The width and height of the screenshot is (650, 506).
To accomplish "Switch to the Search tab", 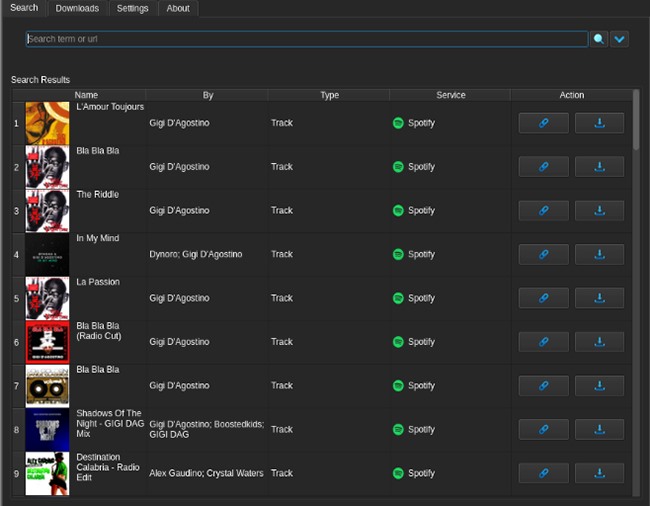I will pos(24,8).
